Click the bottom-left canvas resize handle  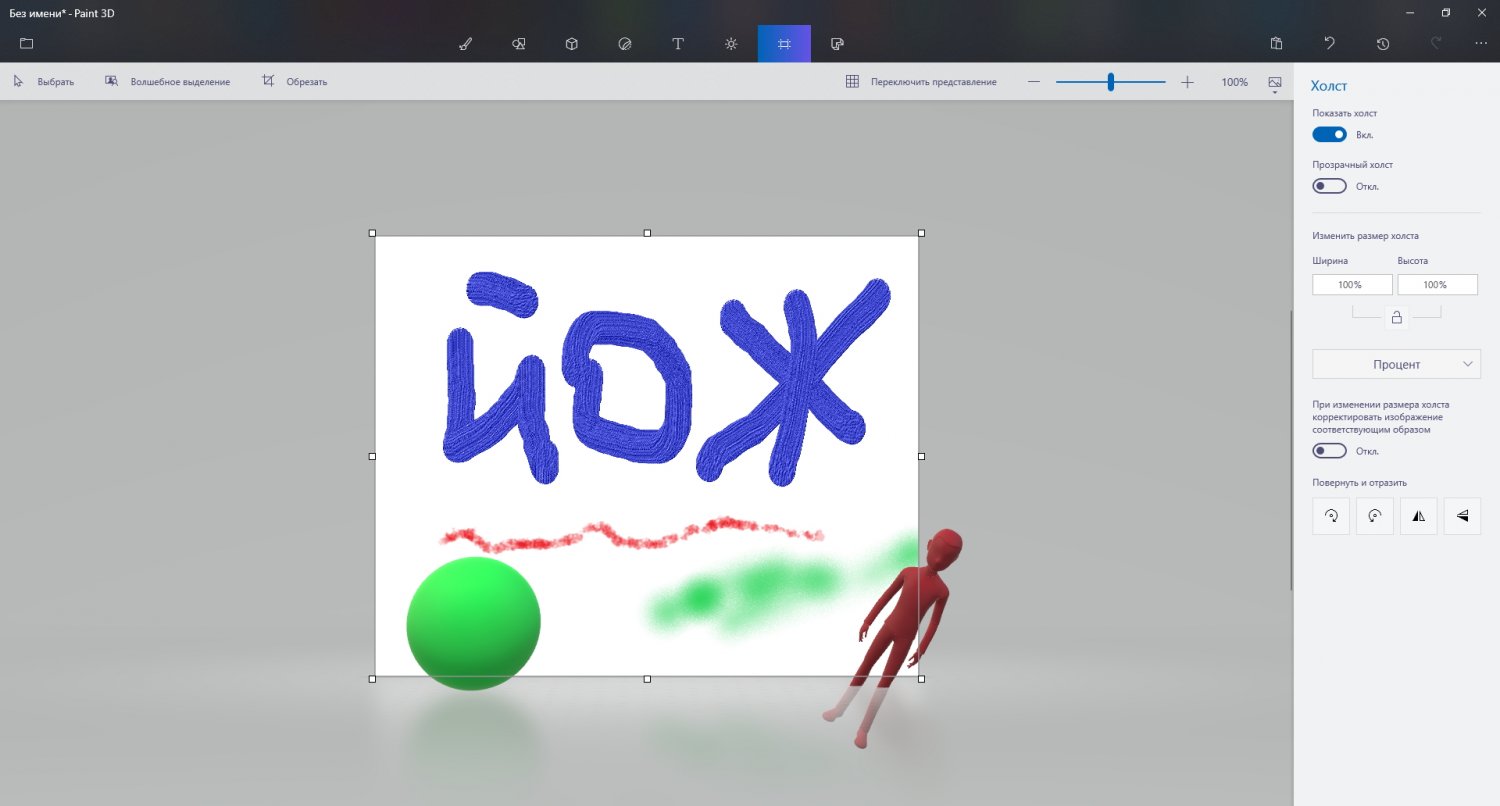pyautogui.click(x=372, y=679)
